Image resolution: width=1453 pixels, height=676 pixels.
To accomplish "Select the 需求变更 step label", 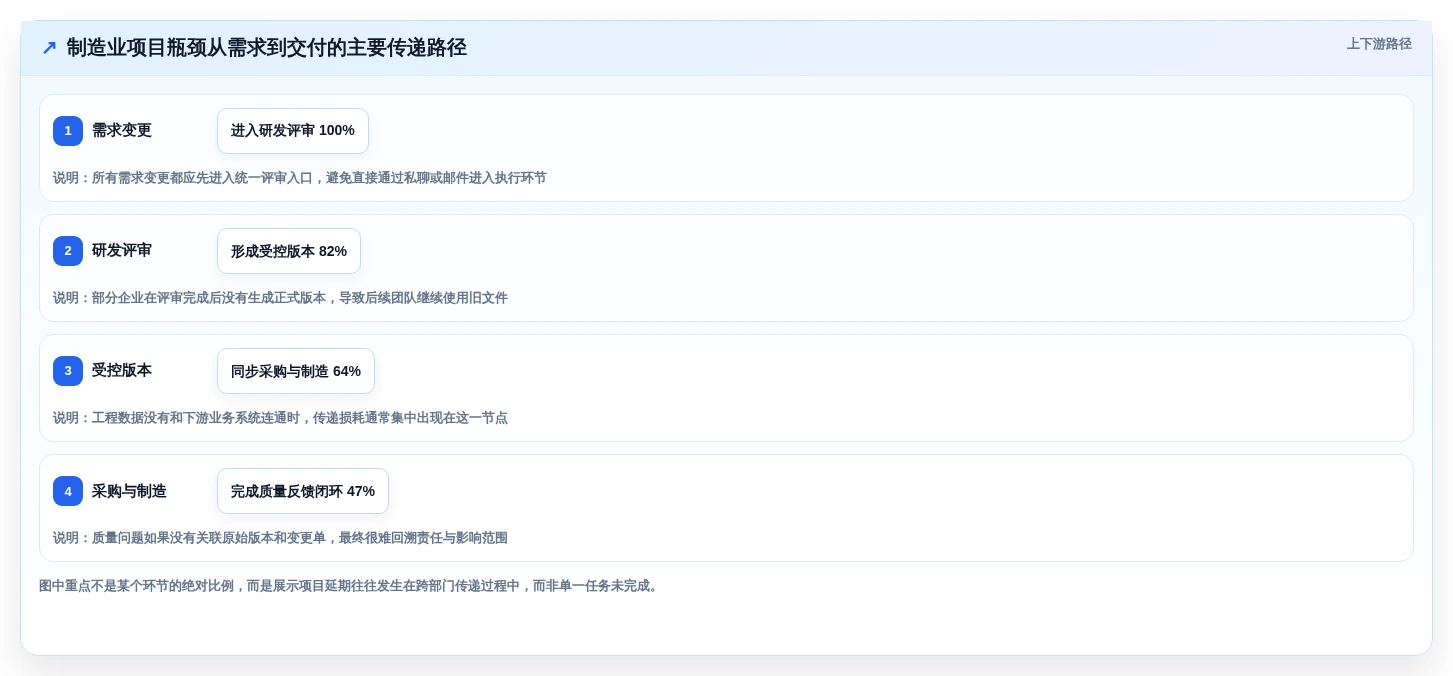I will pos(122,131).
